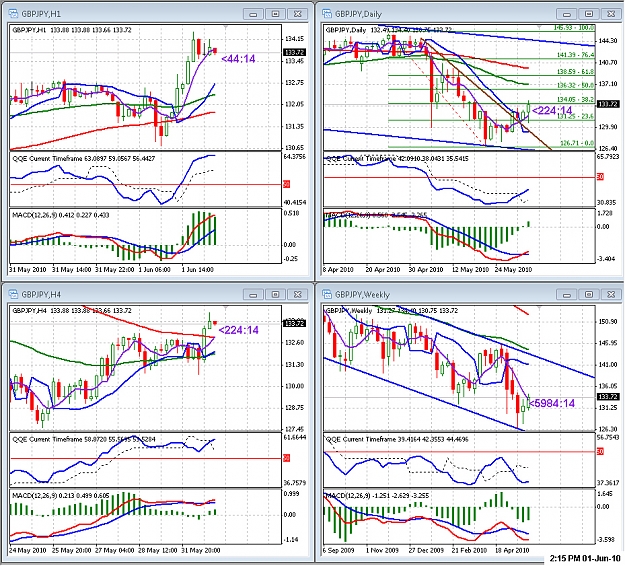Click the 136.32 - 50.0 Fibonacci level label
625x566 pixels.
[x=575, y=85]
